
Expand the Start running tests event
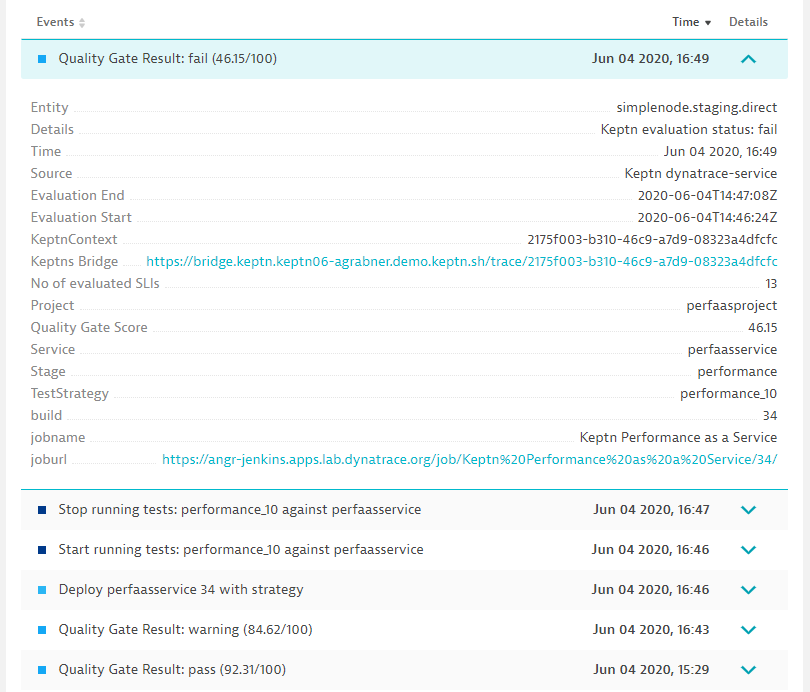(748, 550)
